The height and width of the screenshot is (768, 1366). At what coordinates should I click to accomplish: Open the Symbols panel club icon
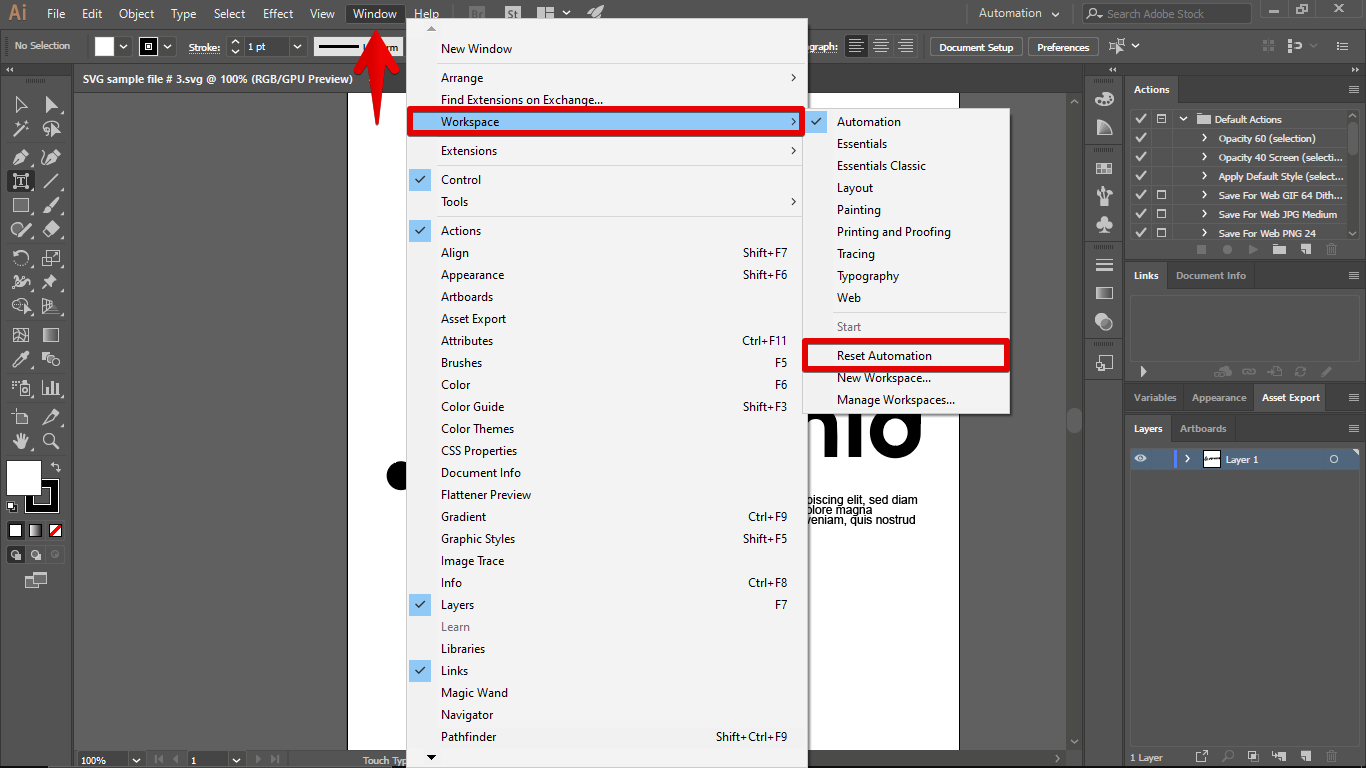(1104, 225)
